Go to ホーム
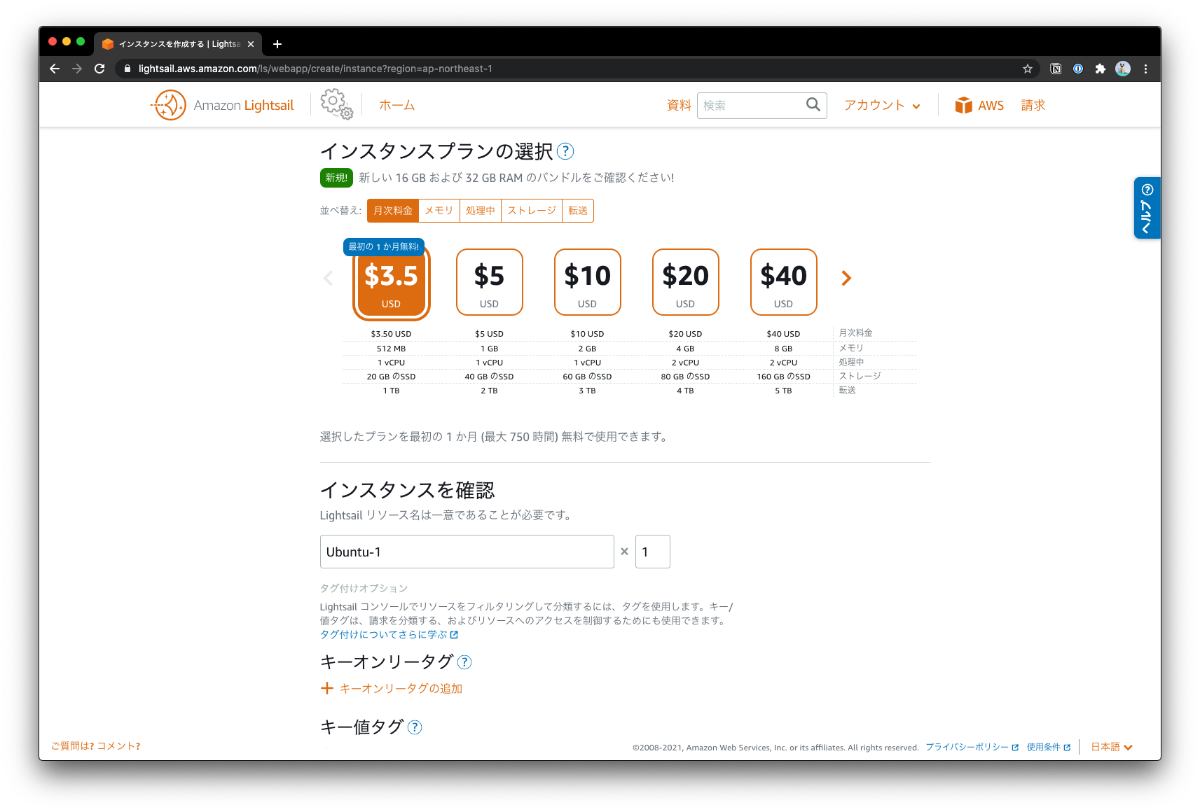This screenshot has height=812, width=1200. pyautogui.click(x=396, y=105)
